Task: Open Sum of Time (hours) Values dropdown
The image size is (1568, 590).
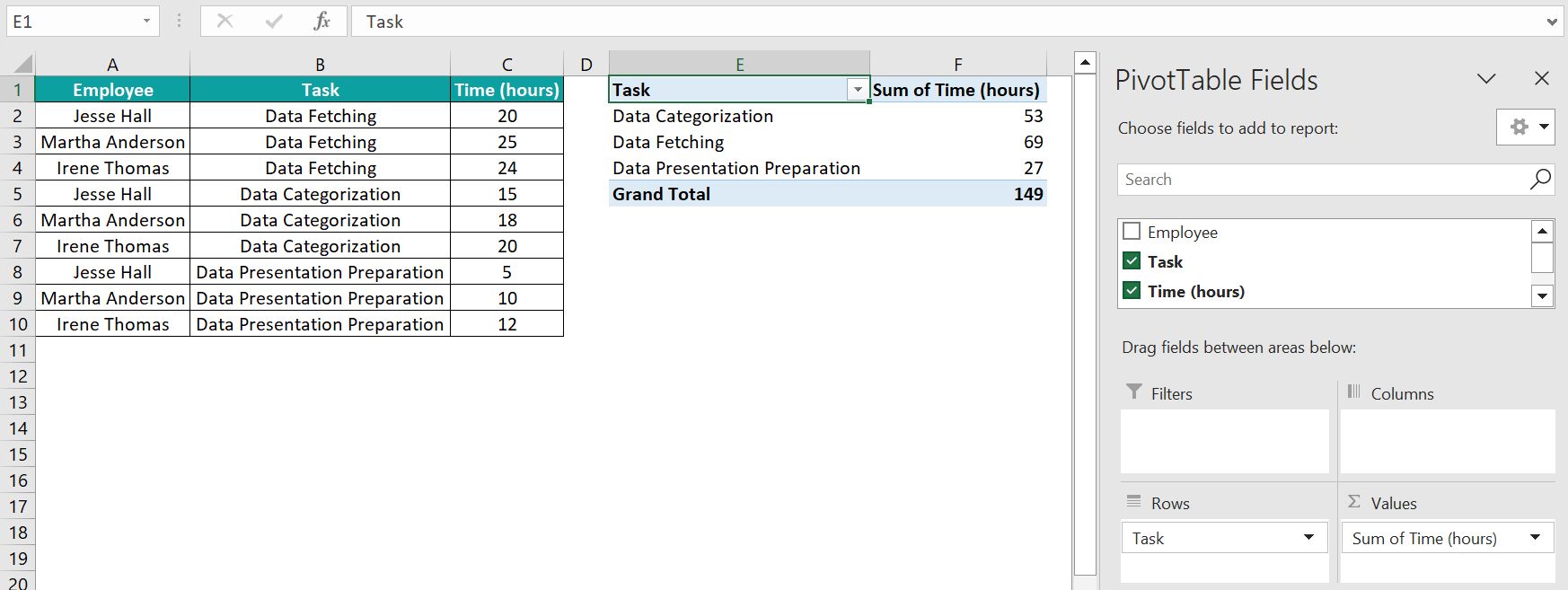Action: pos(1535,538)
